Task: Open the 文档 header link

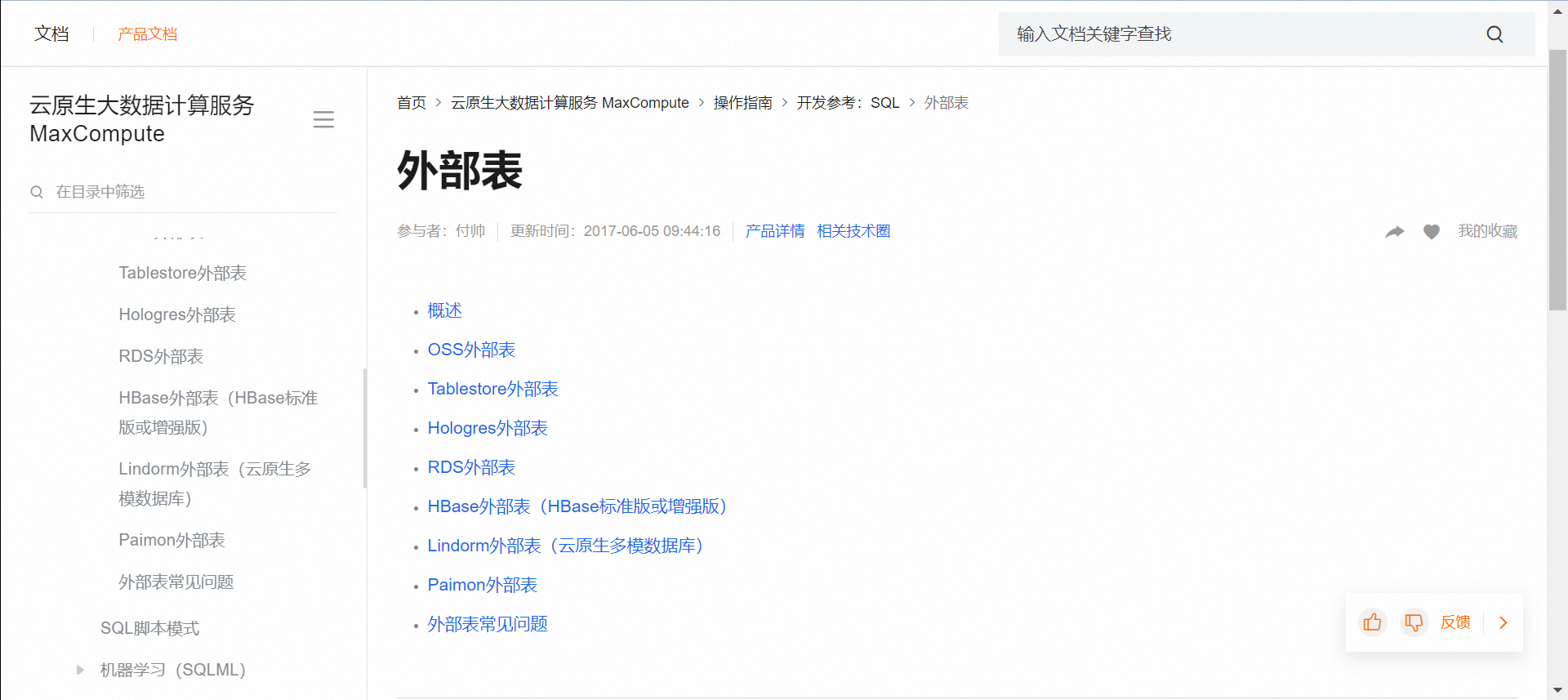Action: click(51, 33)
